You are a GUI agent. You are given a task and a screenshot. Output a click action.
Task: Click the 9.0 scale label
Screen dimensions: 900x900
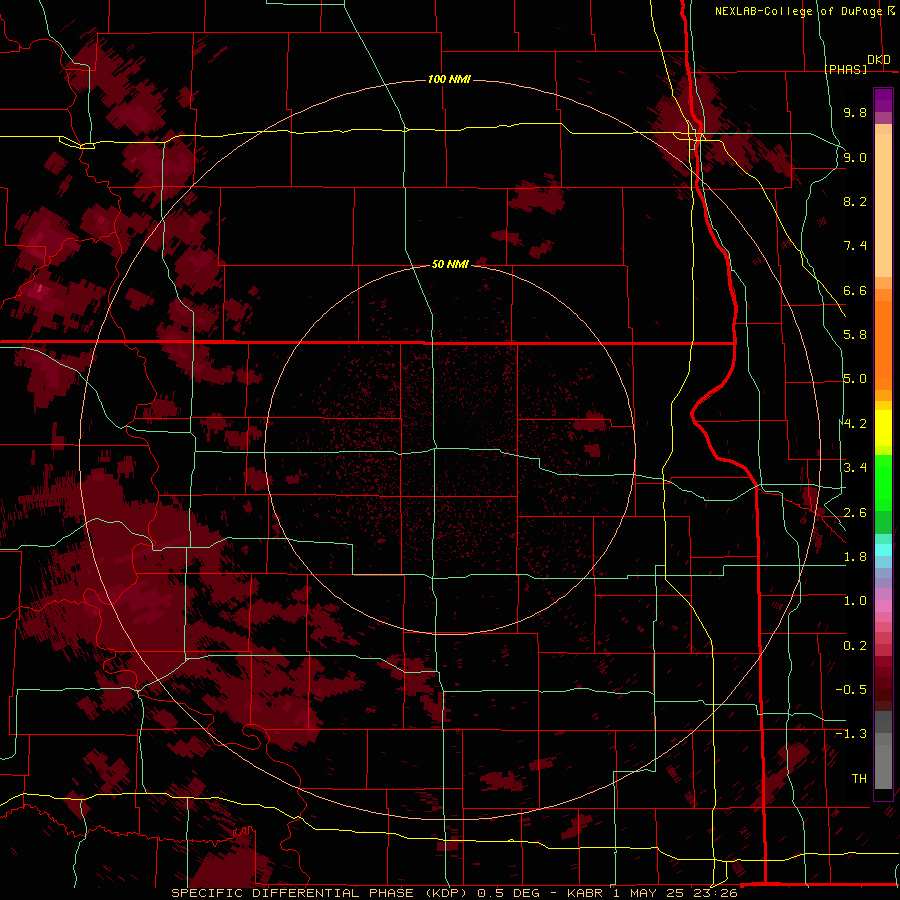pos(855,157)
